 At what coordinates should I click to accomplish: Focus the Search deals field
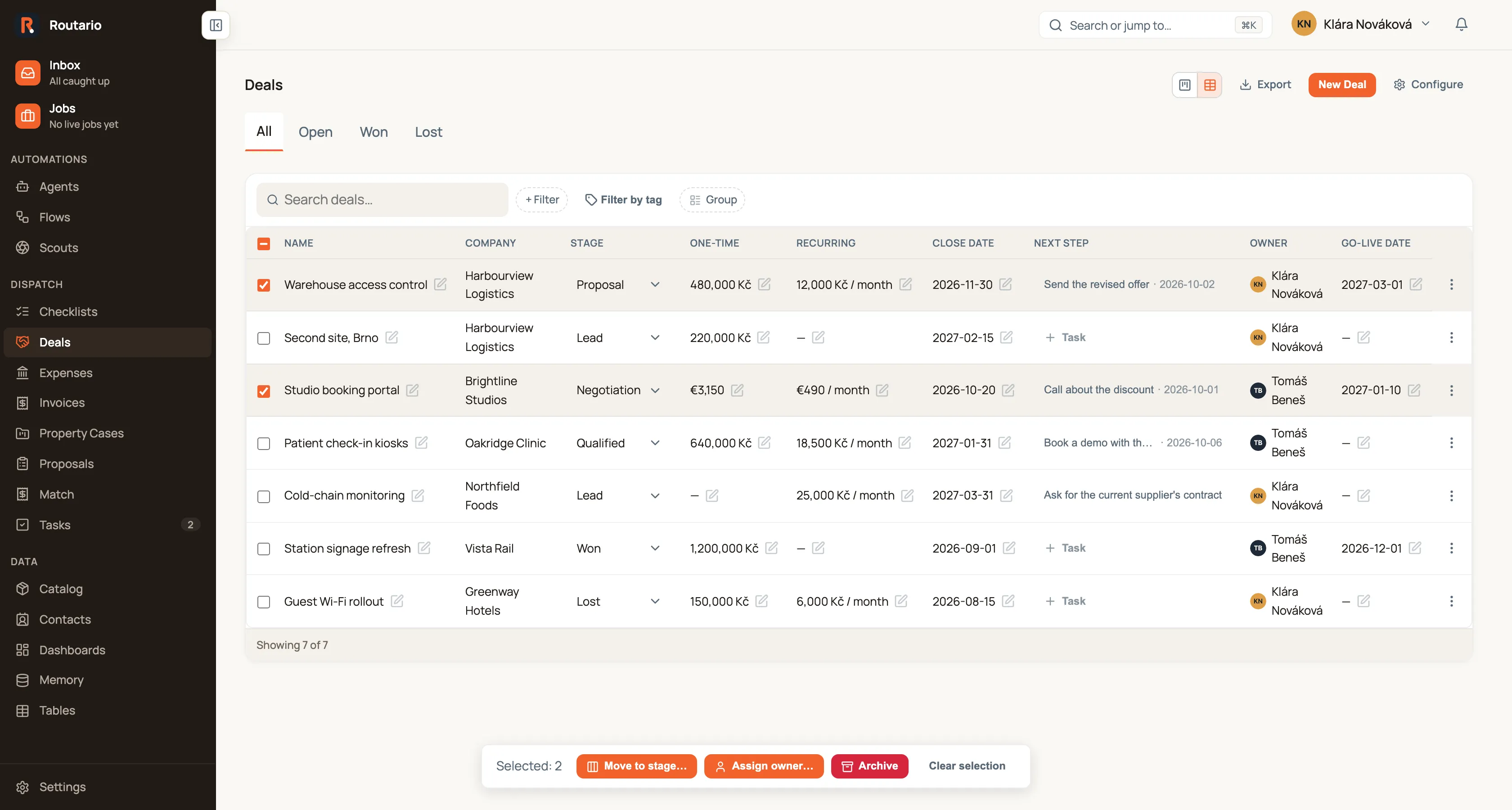tap(382, 199)
